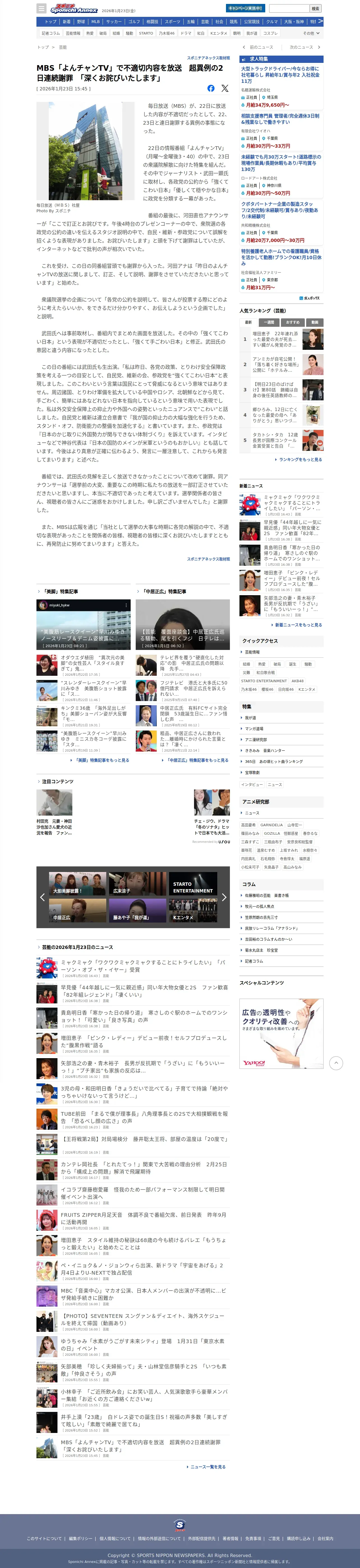Click the 日向坂46 tag in クイックアクセス
Screen dimensions: 360x1568
[286, 690]
